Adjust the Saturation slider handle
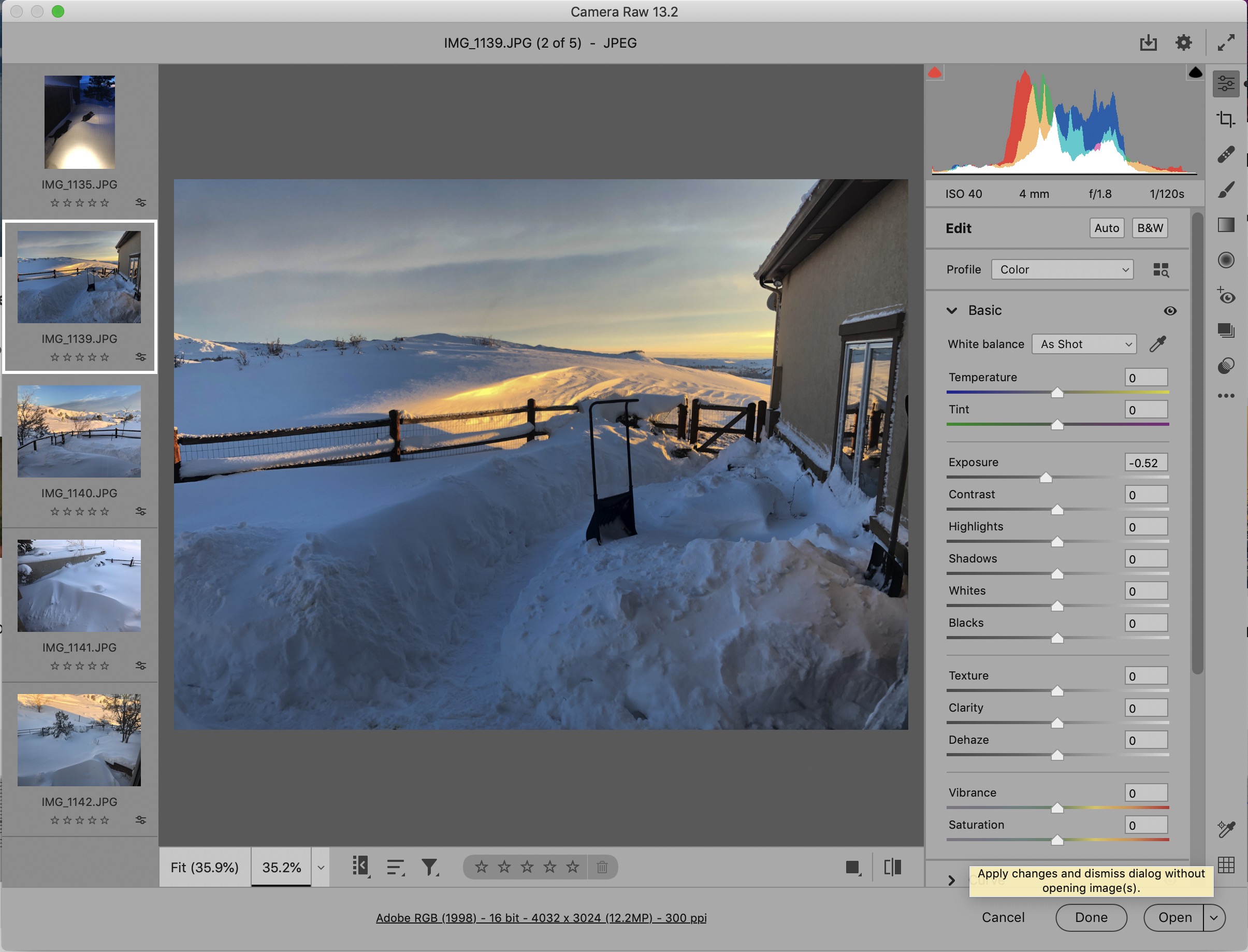Image resolution: width=1248 pixels, height=952 pixels. point(1057,840)
